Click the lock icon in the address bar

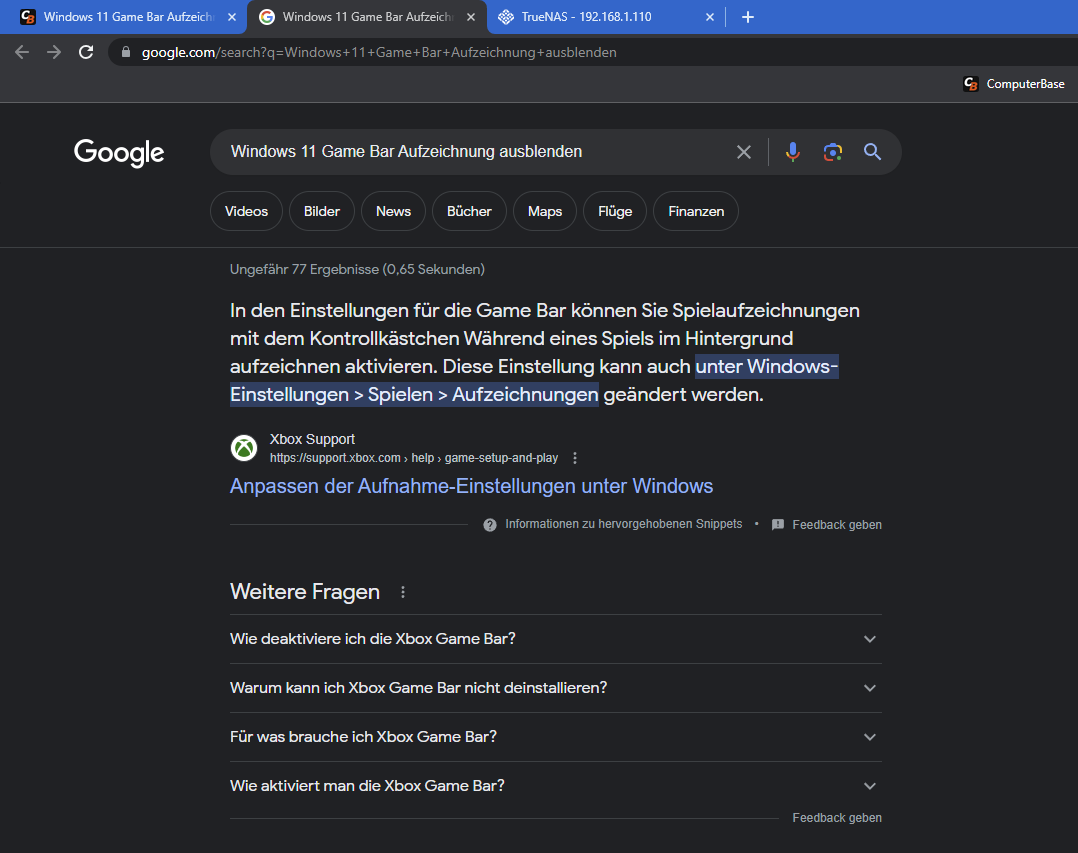tap(126, 52)
